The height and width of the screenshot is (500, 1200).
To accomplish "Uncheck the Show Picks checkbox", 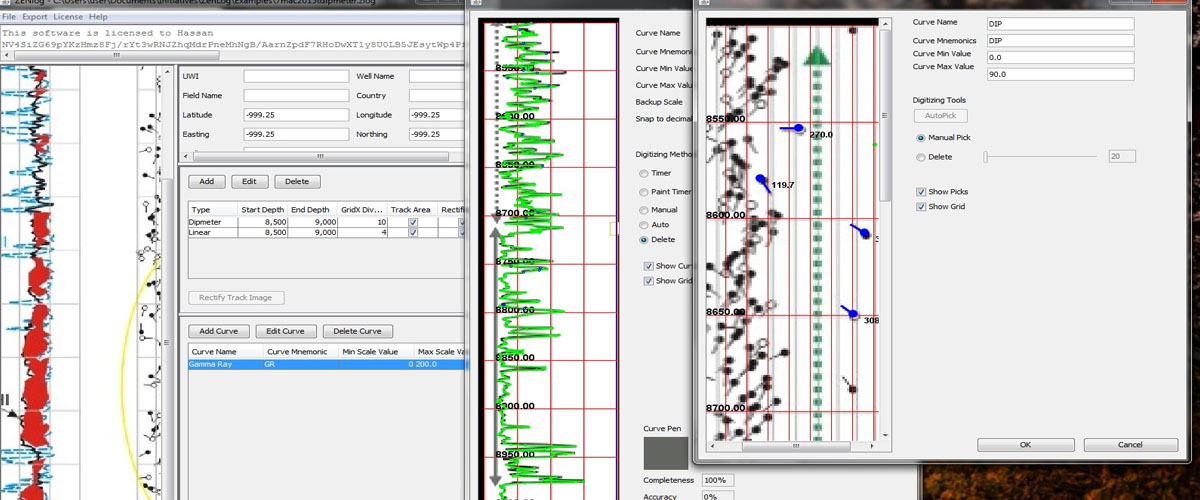I will [921, 191].
